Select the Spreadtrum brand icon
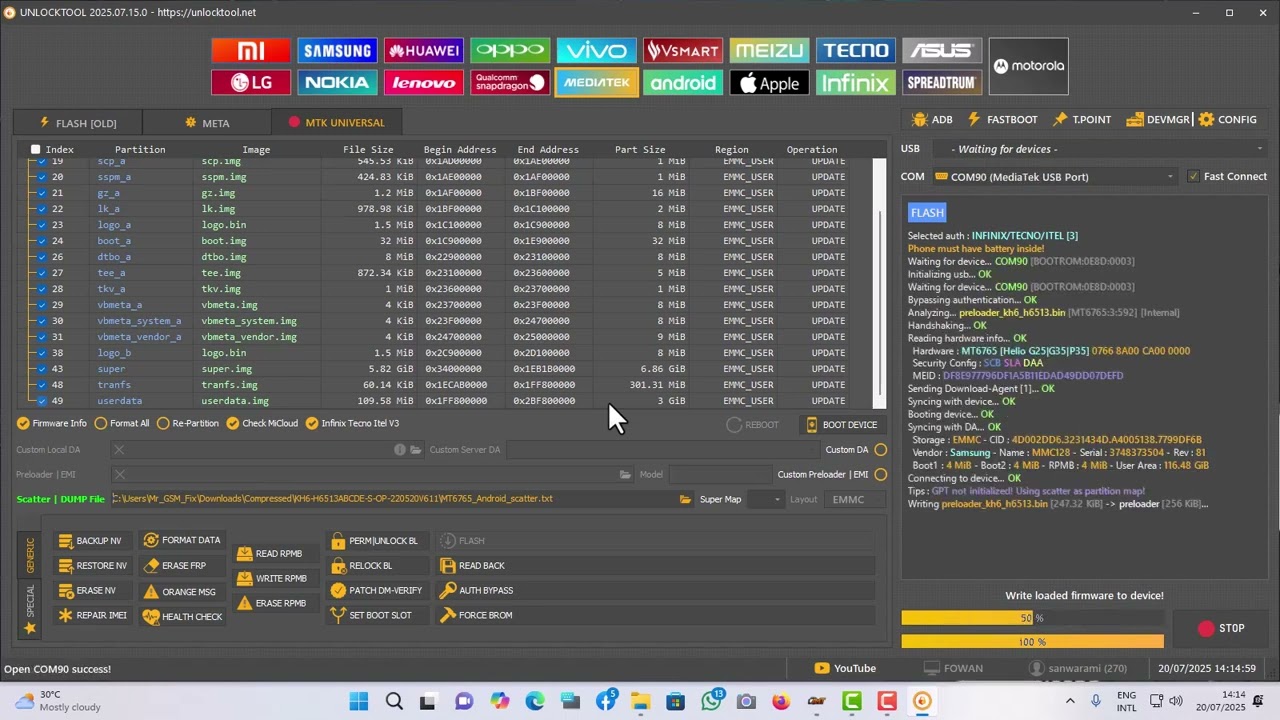The height and width of the screenshot is (720, 1280). click(942, 83)
